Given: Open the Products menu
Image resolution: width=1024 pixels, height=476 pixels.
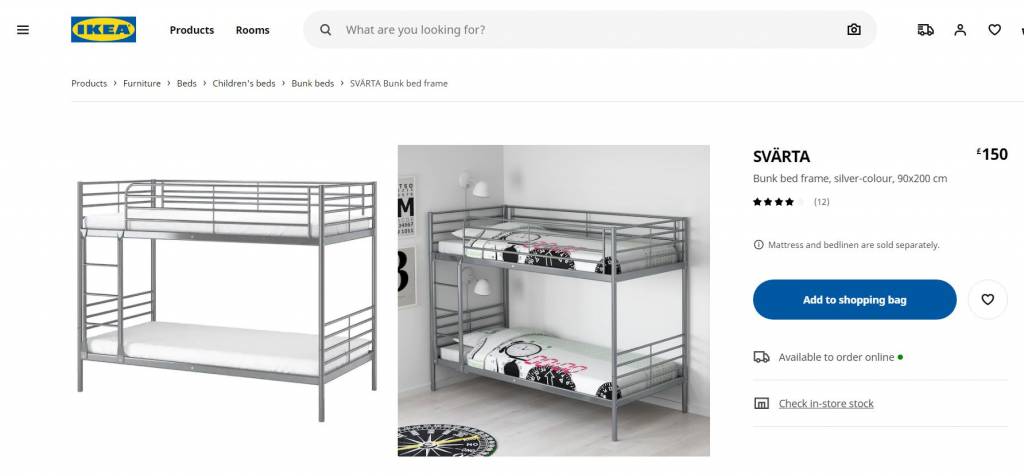Looking at the screenshot, I should tap(192, 30).
